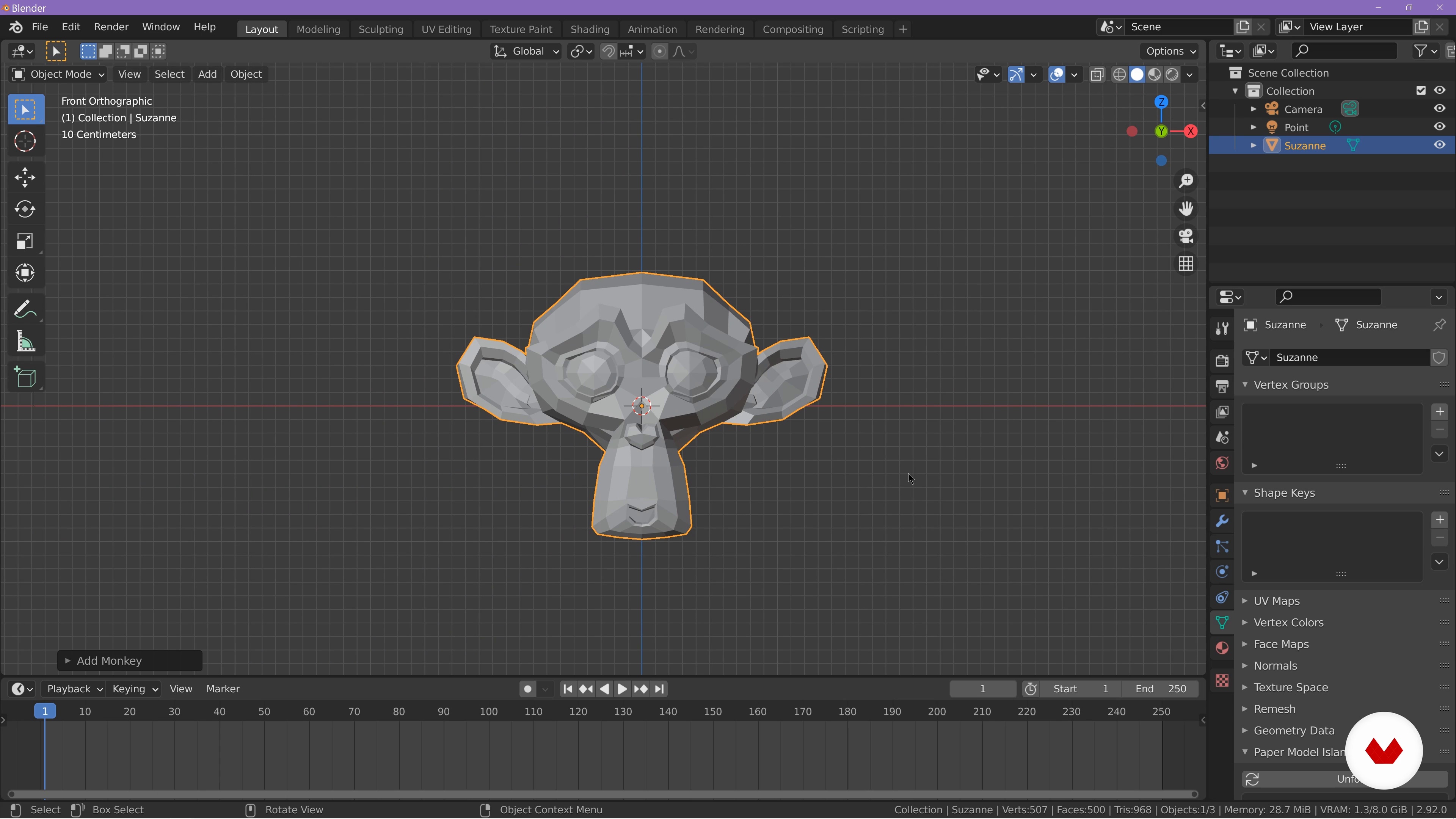Viewport: 1456px width, 819px height.
Task: Add new vertex group plus button
Action: click(1440, 411)
